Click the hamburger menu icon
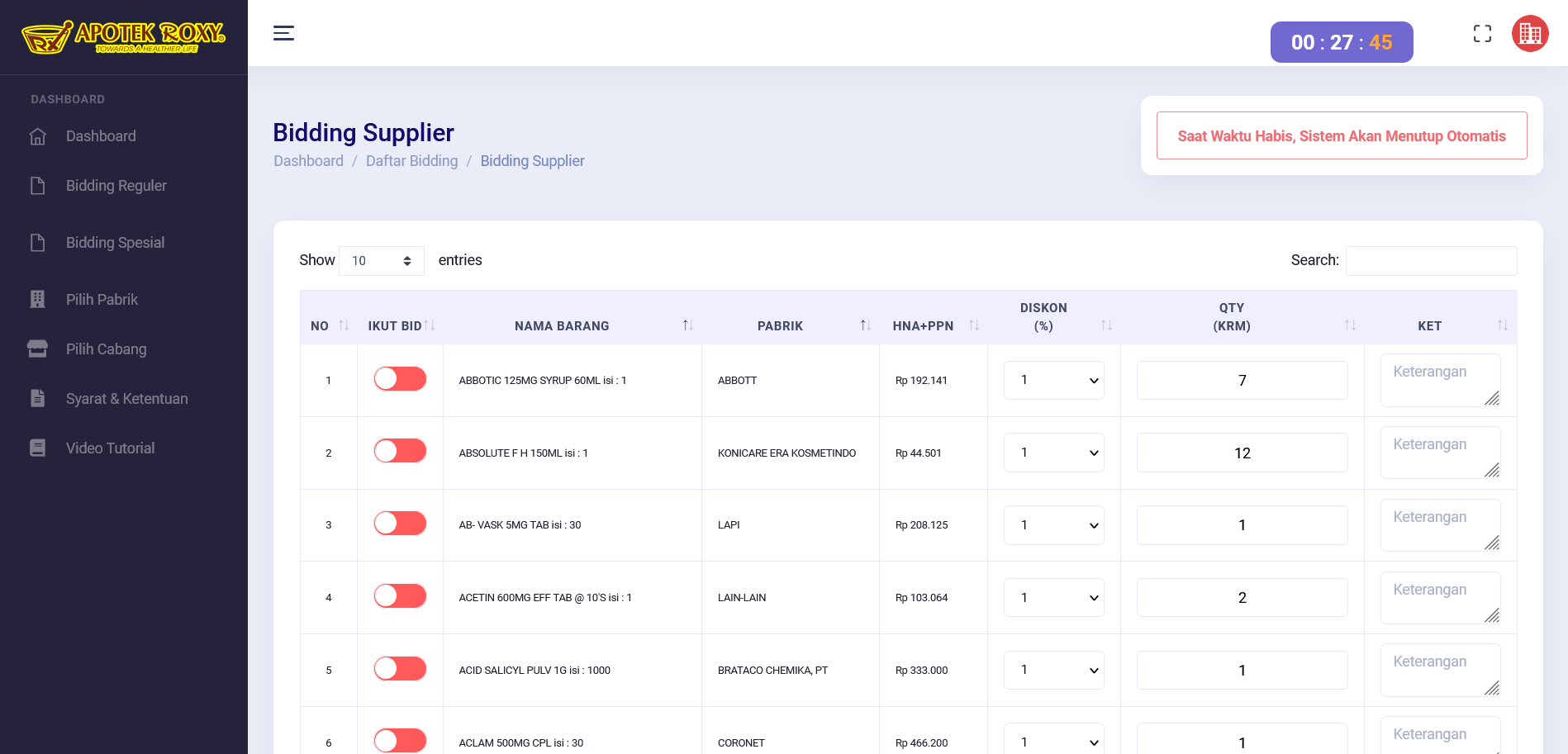1568x754 pixels. pos(283,33)
